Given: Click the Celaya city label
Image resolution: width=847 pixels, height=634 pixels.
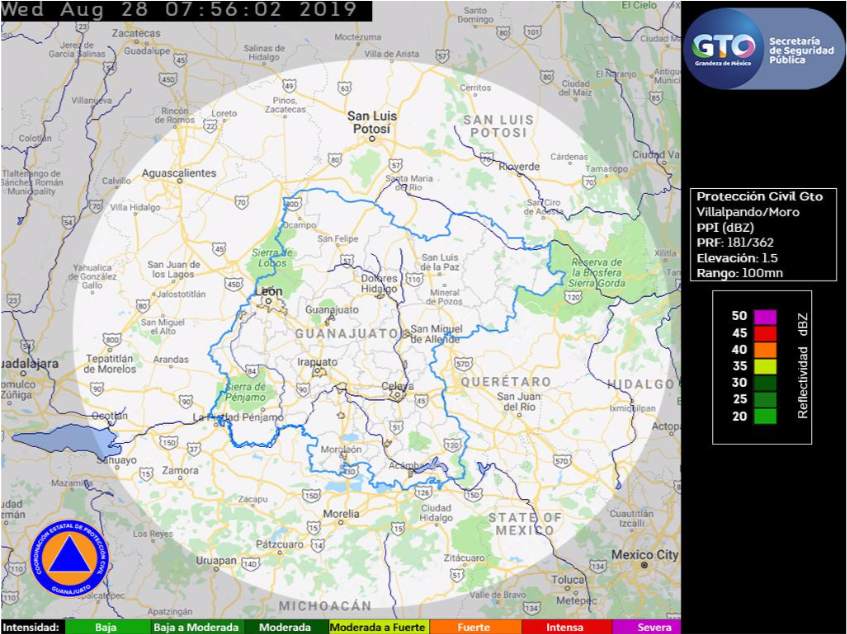Looking at the screenshot, I should point(398,386).
